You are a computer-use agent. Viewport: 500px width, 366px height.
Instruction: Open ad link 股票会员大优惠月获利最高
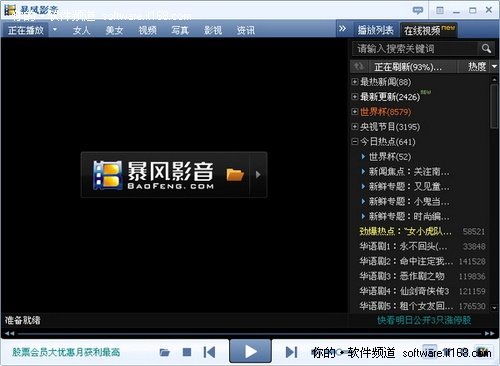[x=66, y=352]
